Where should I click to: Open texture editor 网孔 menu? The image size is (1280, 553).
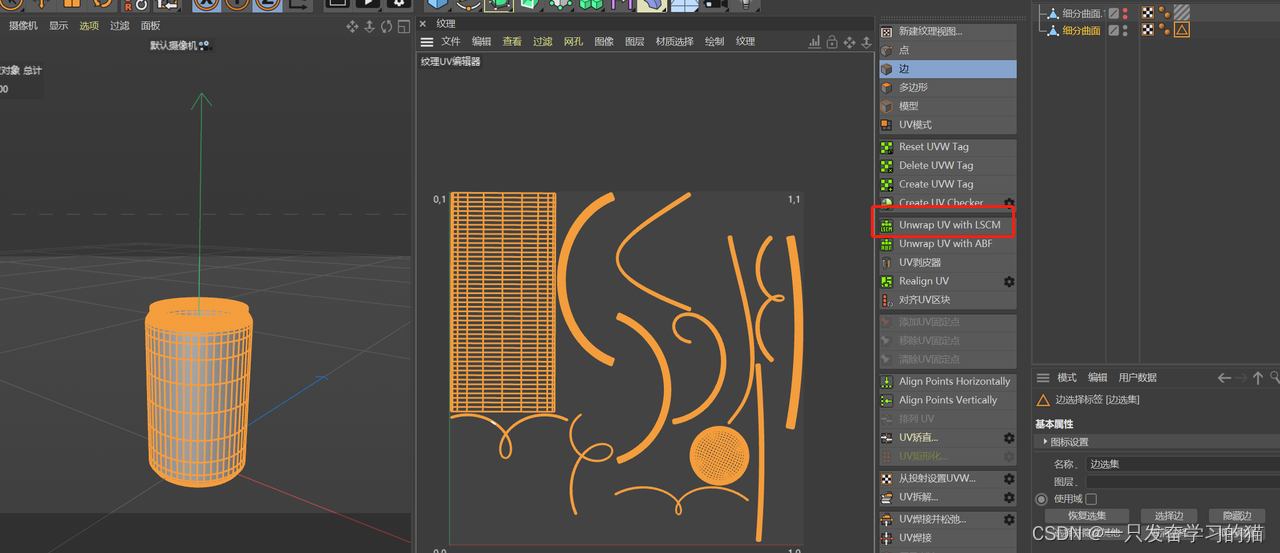(x=573, y=42)
